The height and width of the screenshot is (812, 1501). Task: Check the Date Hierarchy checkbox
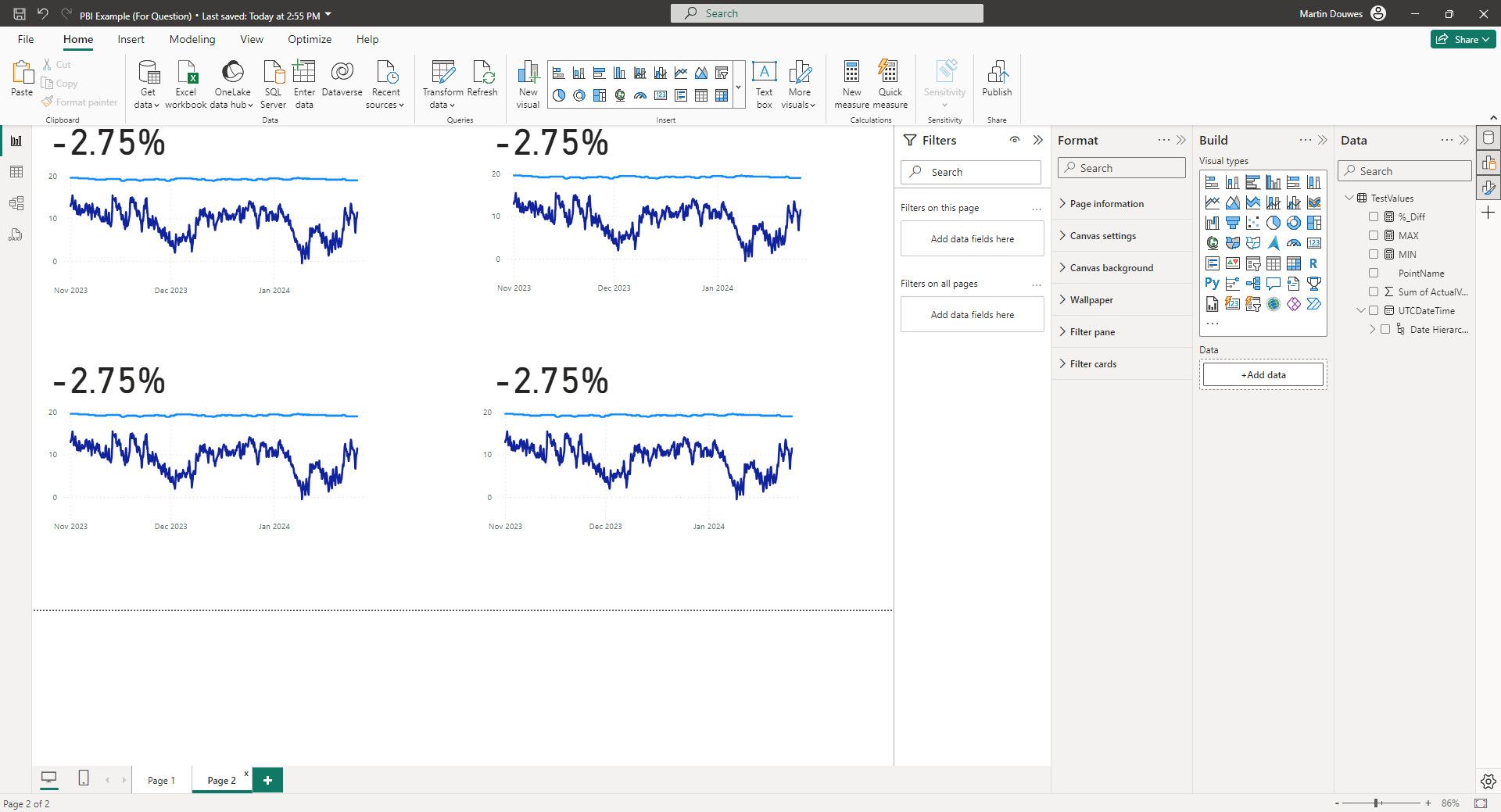(x=1385, y=329)
